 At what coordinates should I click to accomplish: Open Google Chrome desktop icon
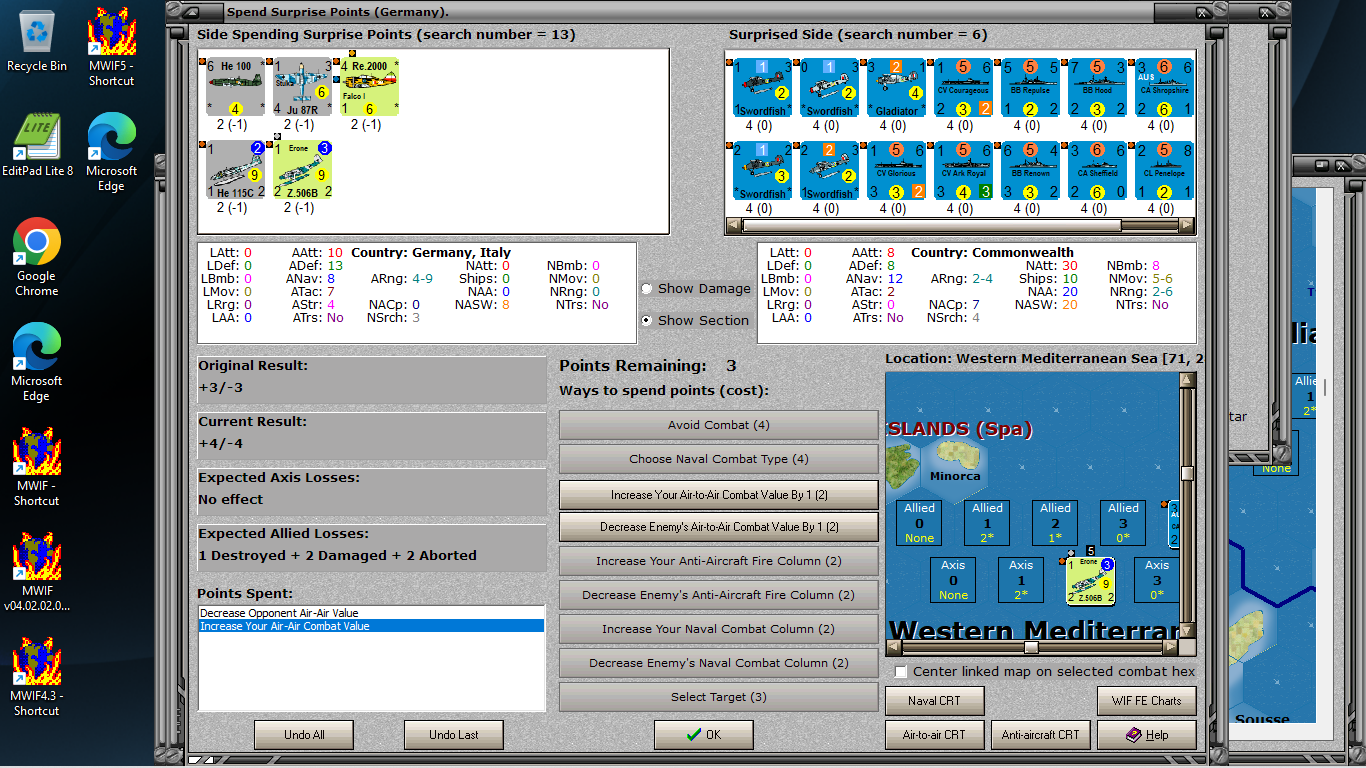[37, 257]
